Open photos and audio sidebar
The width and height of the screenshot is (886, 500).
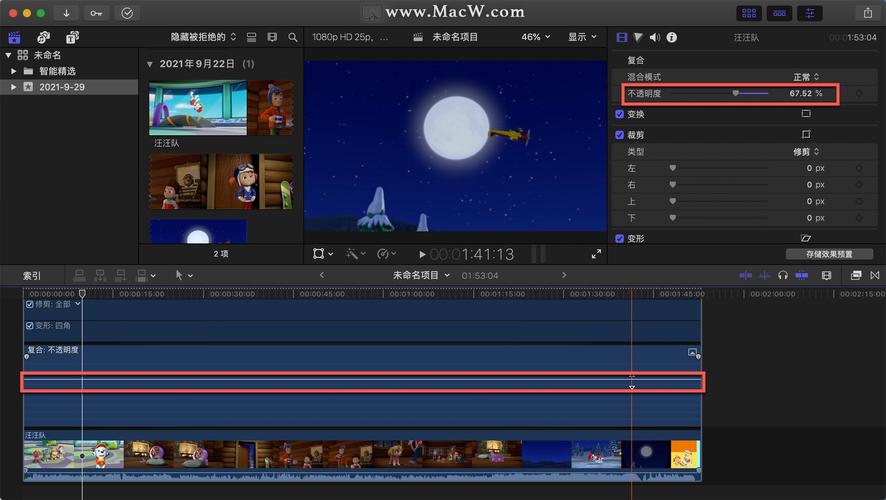[x=44, y=37]
